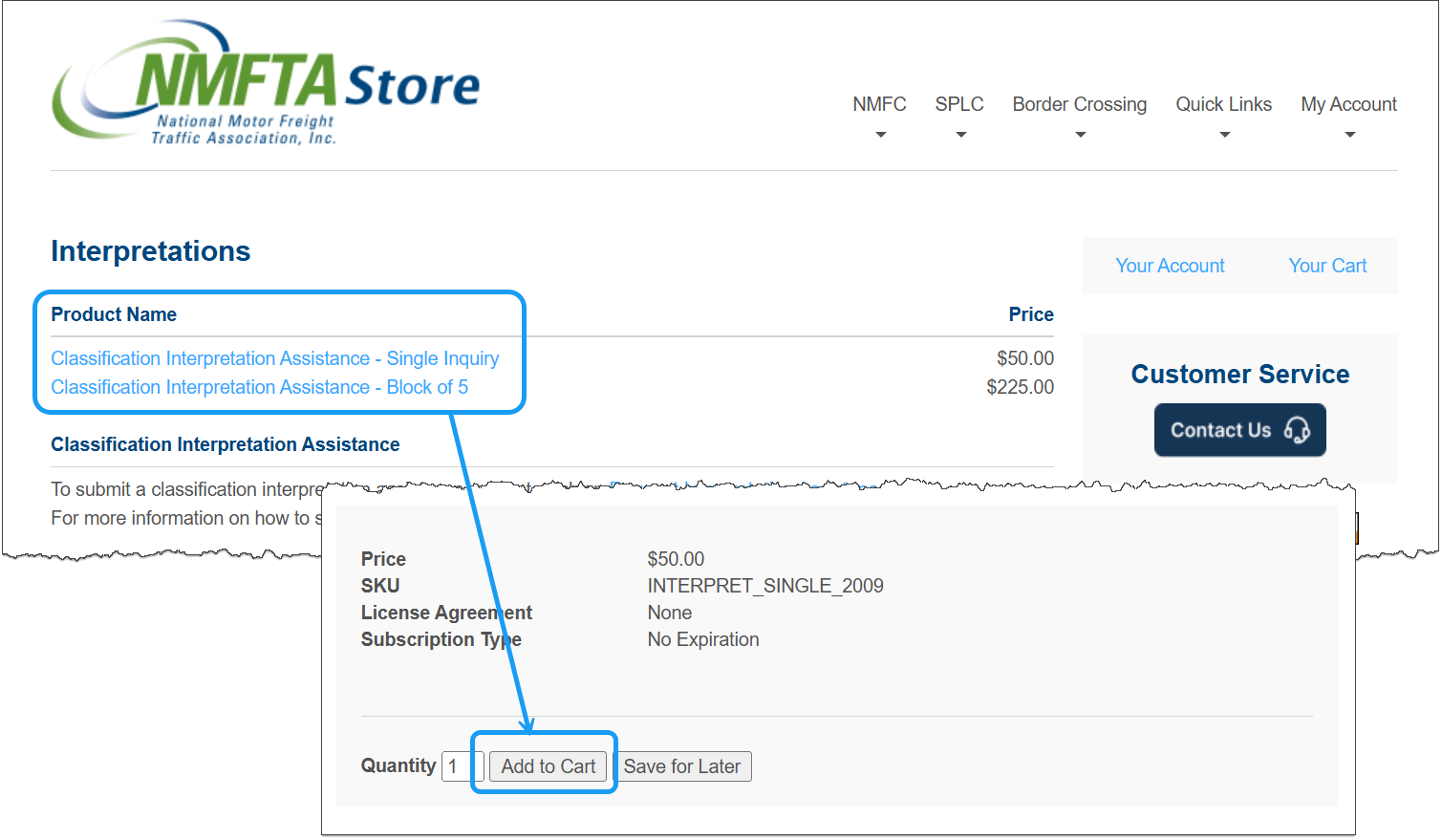This screenshot has height=840, width=1442.
Task: Click the License Agreement label
Action: click(x=446, y=613)
